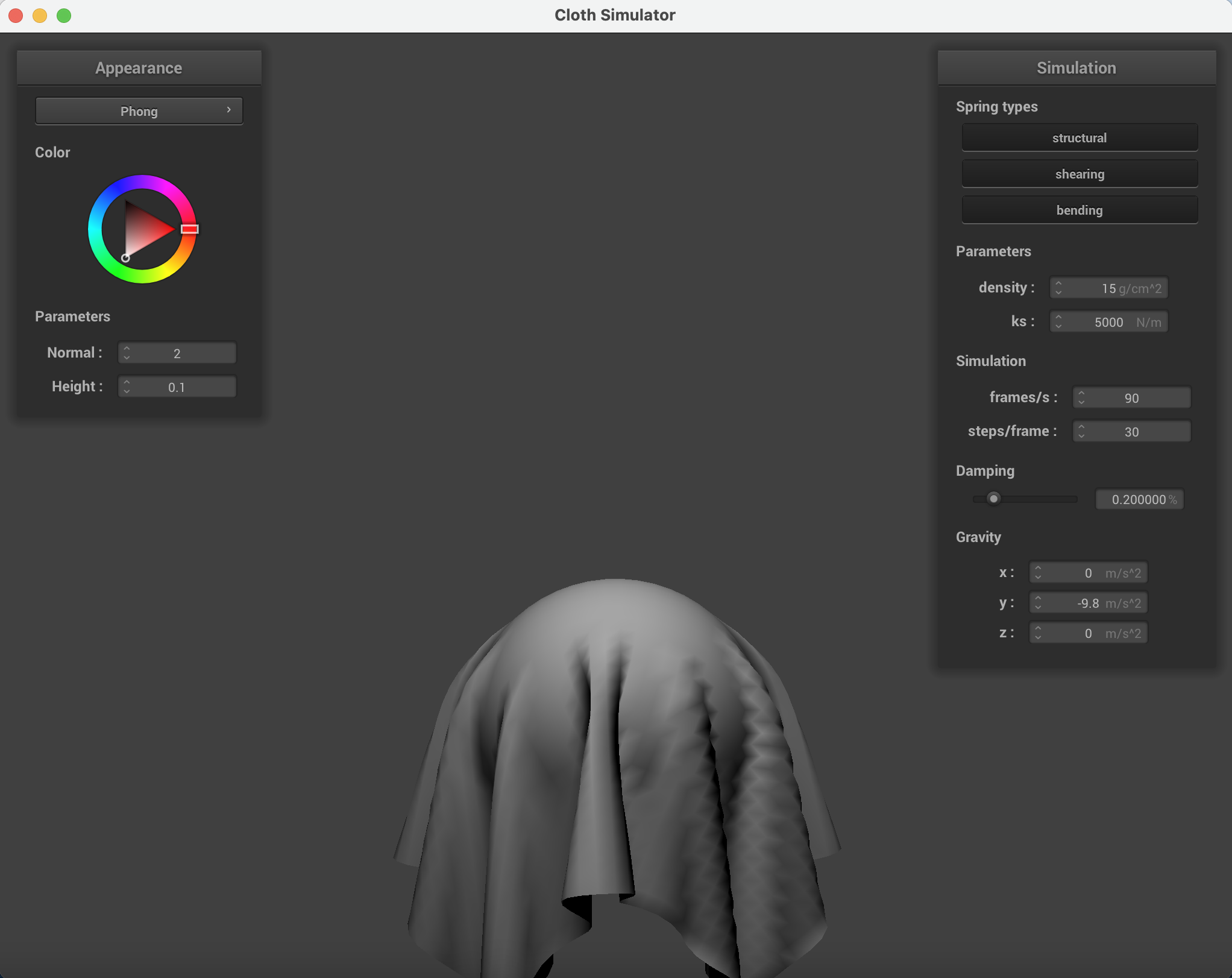The height and width of the screenshot is (978, 1232).
Task: Click the frames/s stepper arrows
Action: (x=1081, y=397)
